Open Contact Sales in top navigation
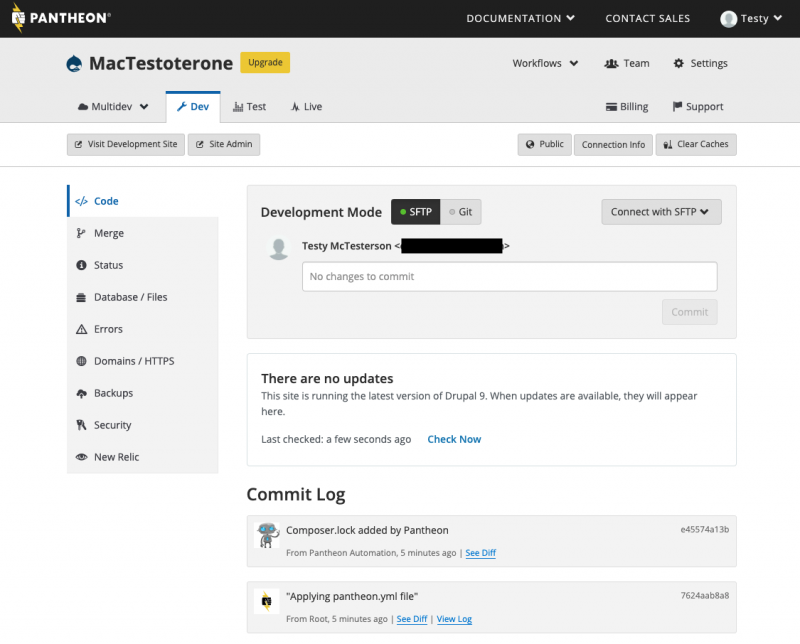The image size is (800, 644). tap(647, 18)
